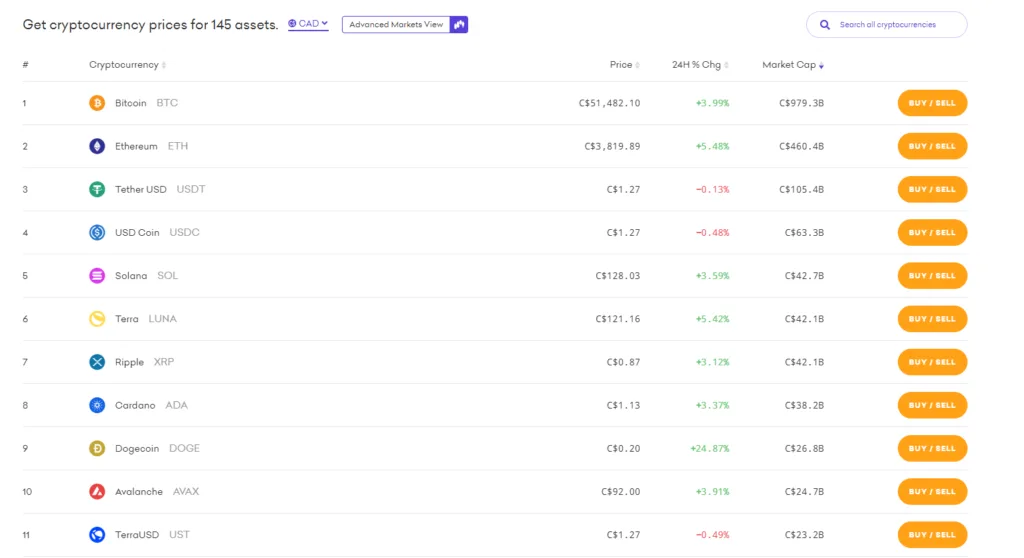Click Buy / Sell for USD Coin
Image resolution: width=1024 pixels, height=558 pixels.
932,233
